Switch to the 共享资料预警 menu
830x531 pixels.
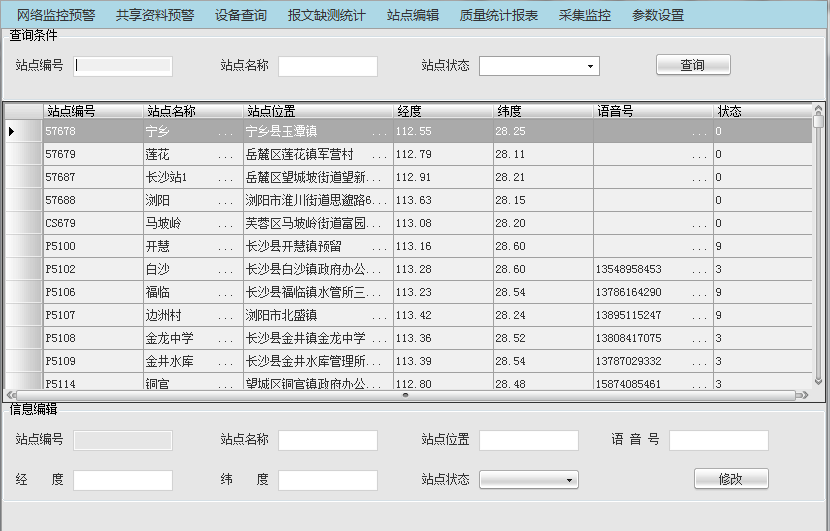tap(155, 15)
